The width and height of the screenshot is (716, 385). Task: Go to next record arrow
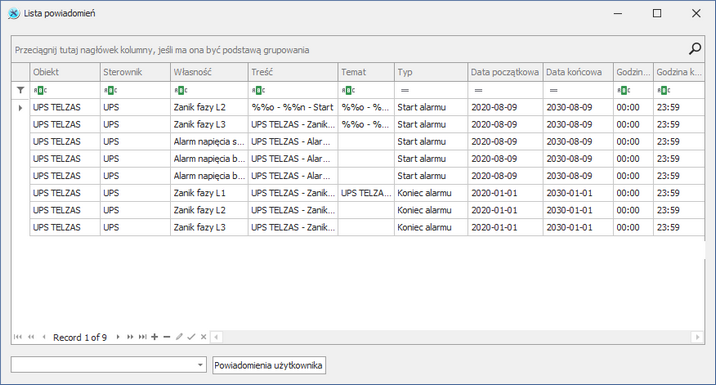coord(118,337)
